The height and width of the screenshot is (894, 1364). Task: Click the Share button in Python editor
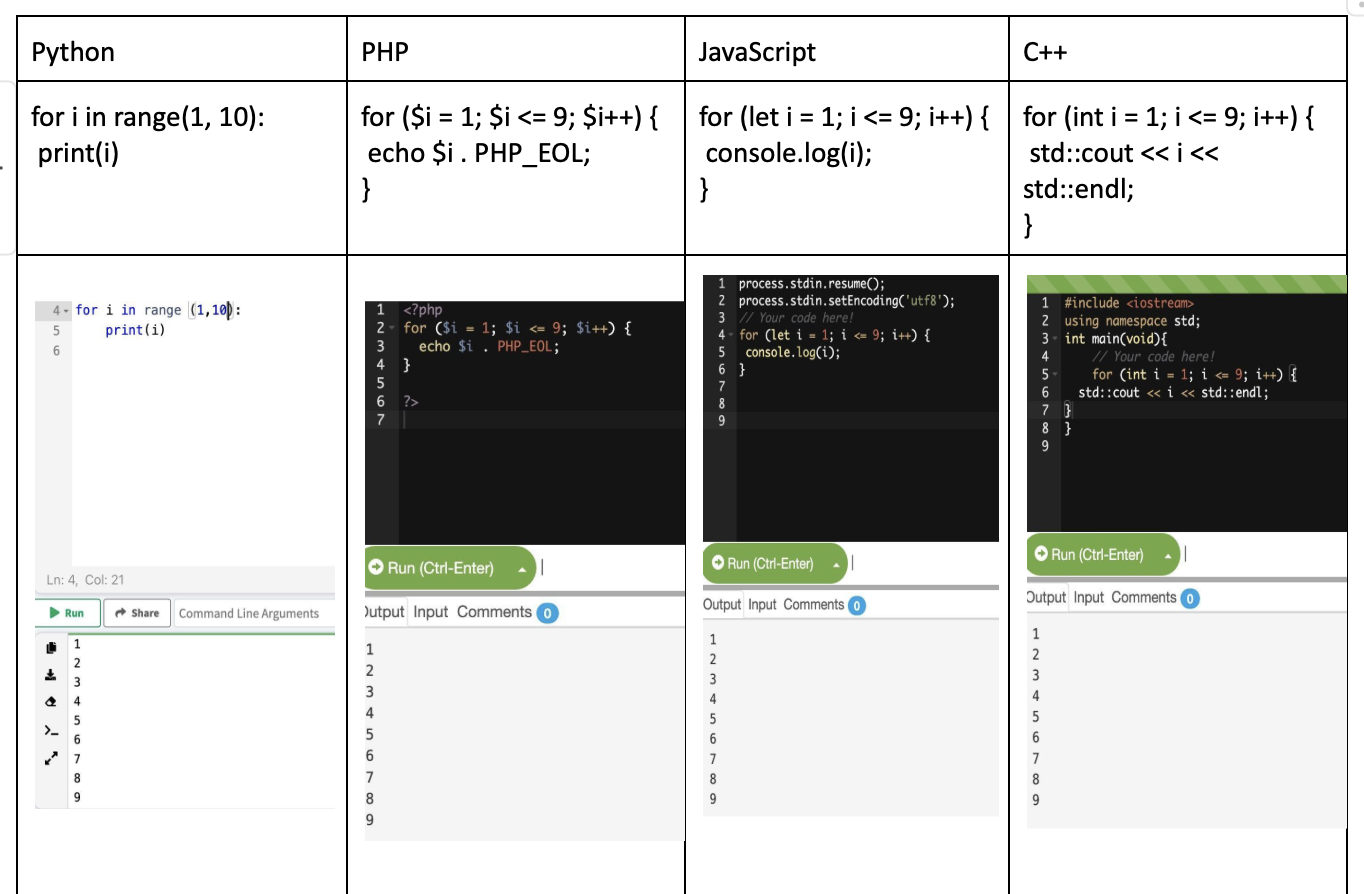(137, 613)
